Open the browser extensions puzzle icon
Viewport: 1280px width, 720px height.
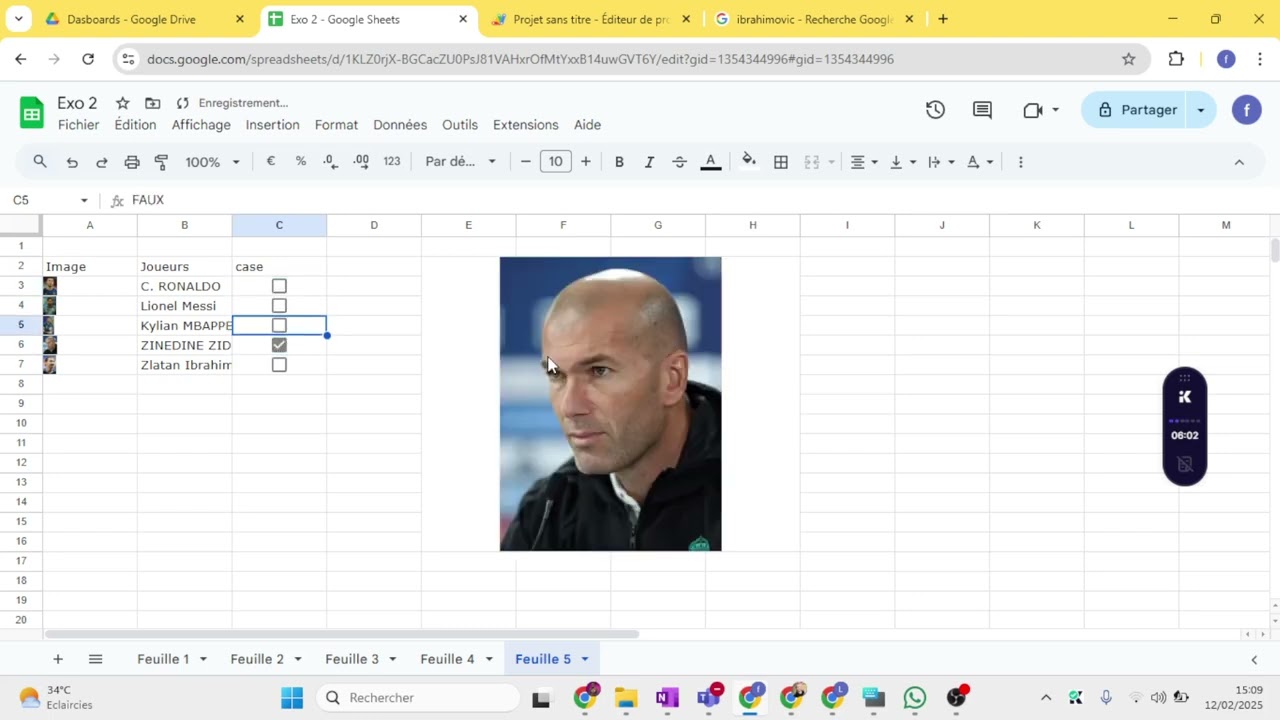tap(1176, 59)
